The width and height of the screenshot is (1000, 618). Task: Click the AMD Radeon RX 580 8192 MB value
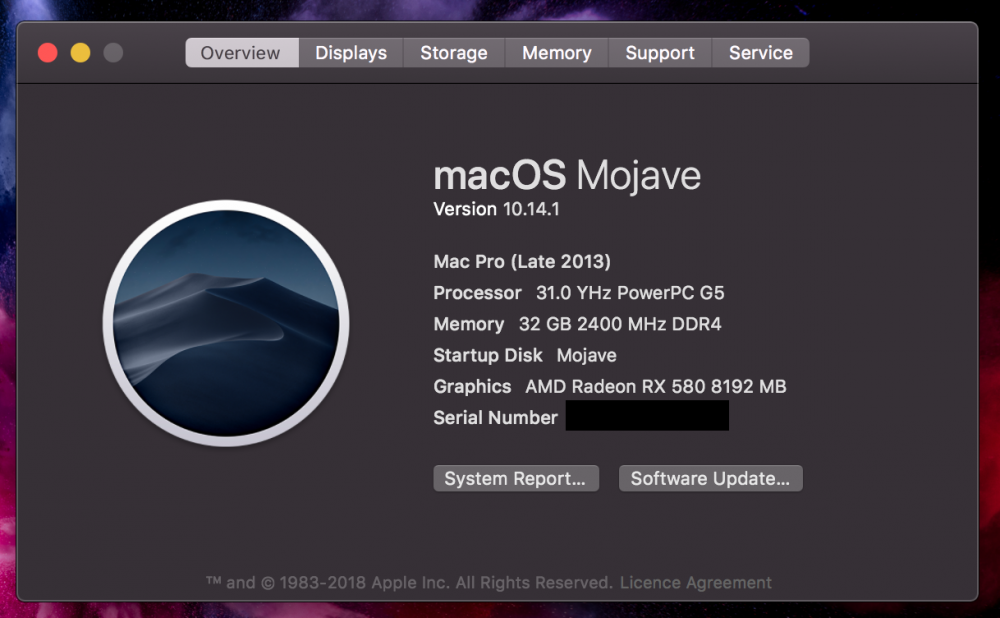pyautogui.click(x=656, y=386)
